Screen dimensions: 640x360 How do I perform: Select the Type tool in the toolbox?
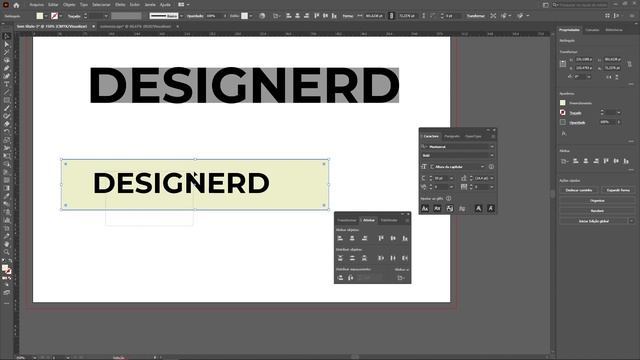click(x=7, y=84)
